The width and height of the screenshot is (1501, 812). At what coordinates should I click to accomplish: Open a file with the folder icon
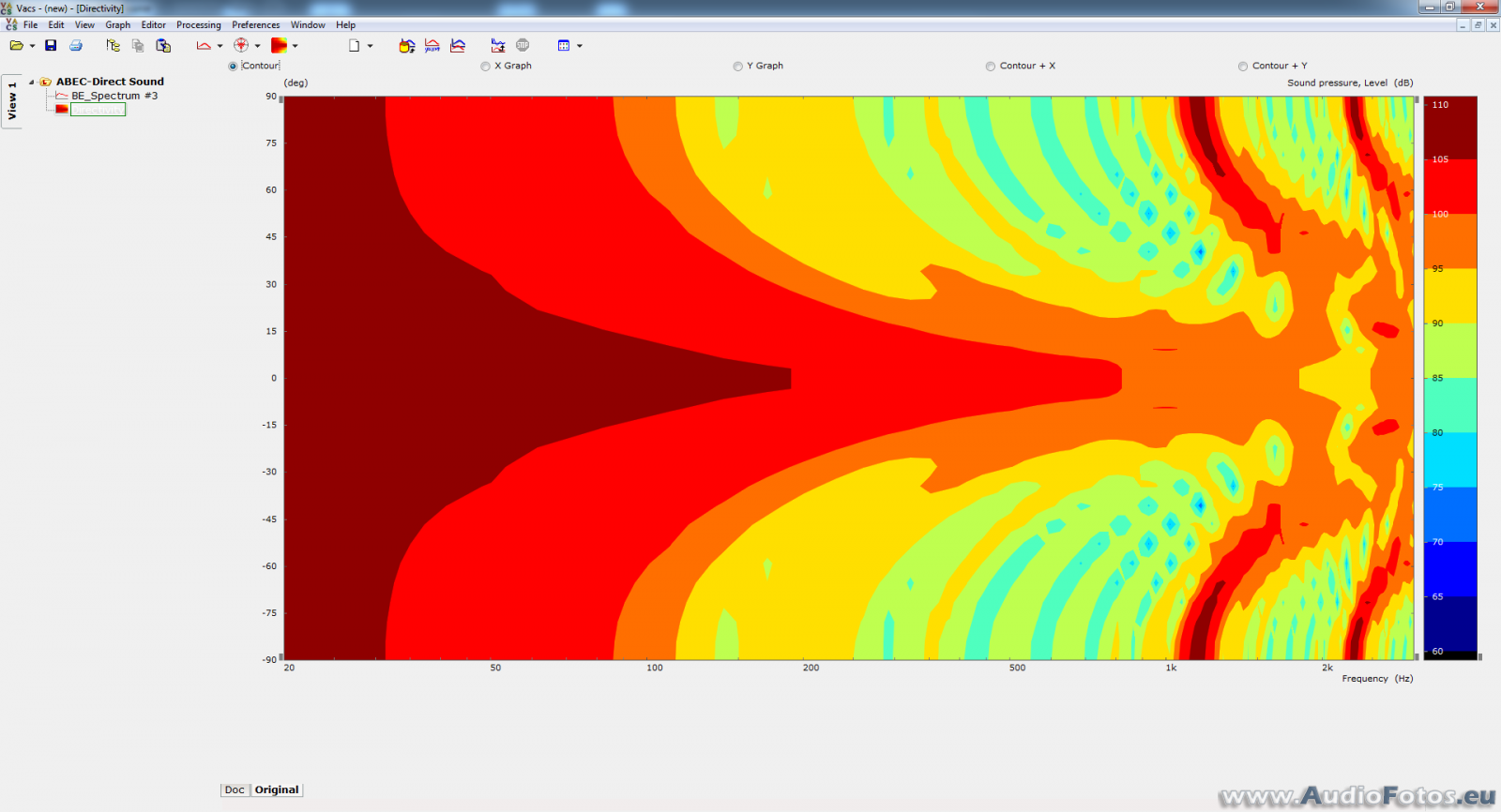tap(16, 45)
